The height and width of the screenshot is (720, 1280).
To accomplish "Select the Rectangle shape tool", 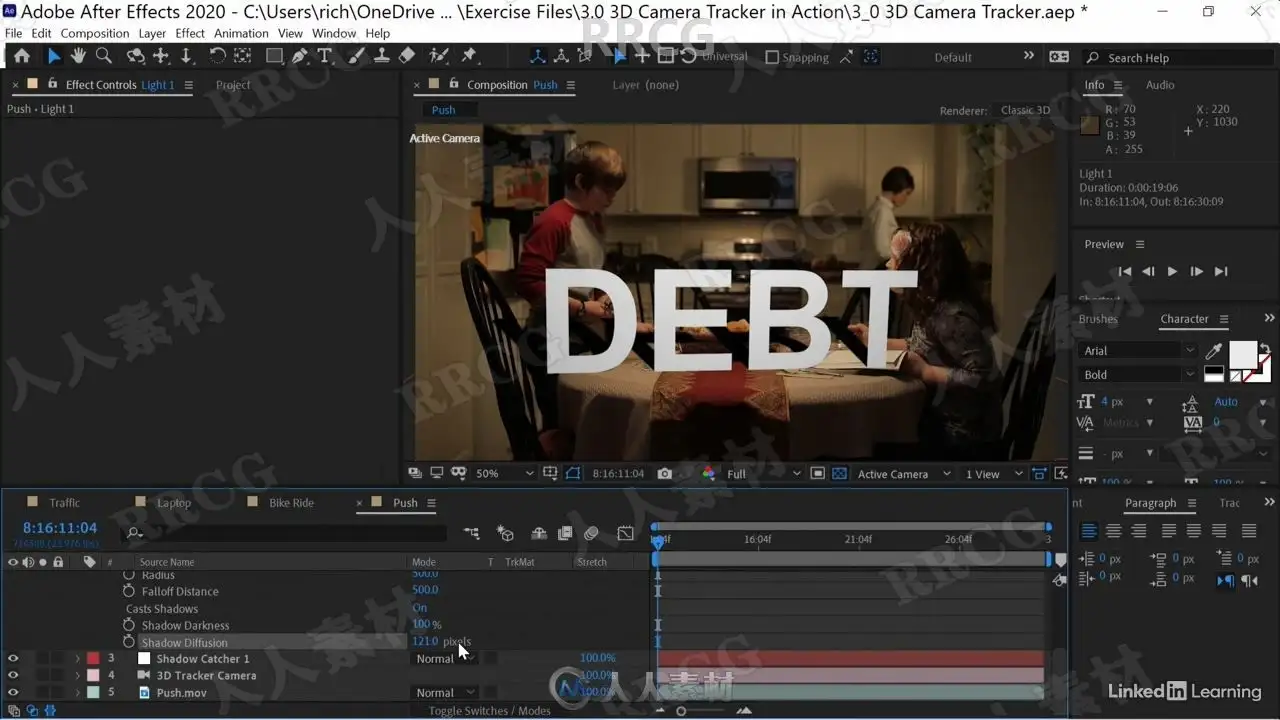I will (x=274, y=57).
